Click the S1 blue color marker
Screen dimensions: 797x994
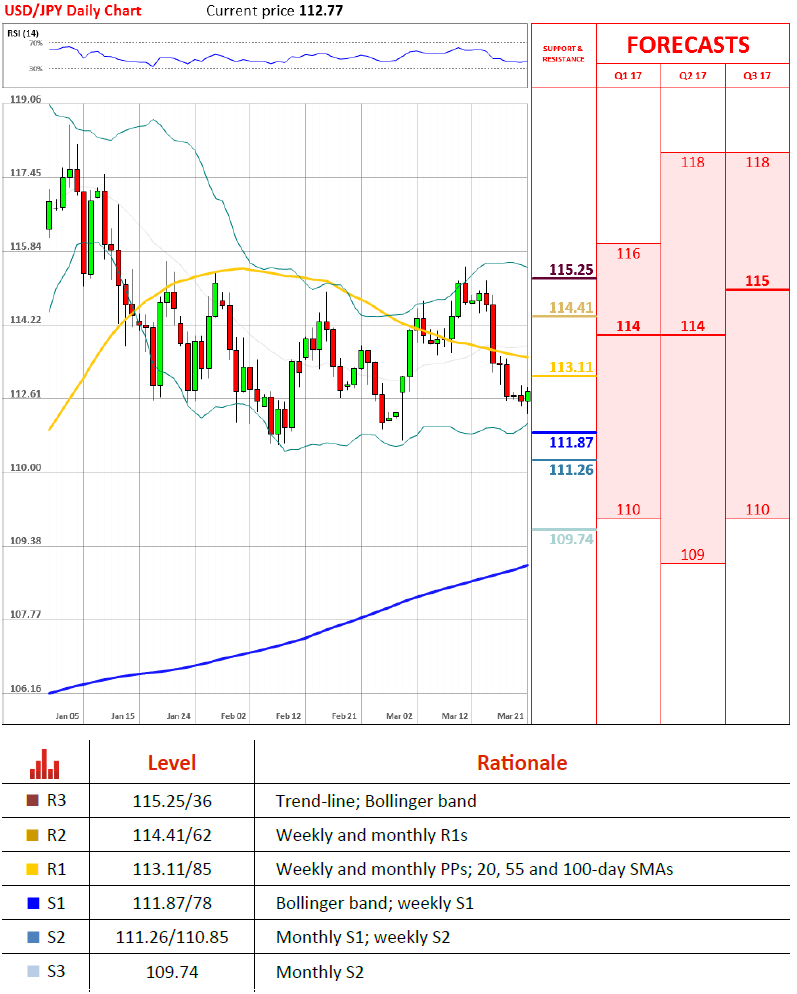tap(35, 904)
